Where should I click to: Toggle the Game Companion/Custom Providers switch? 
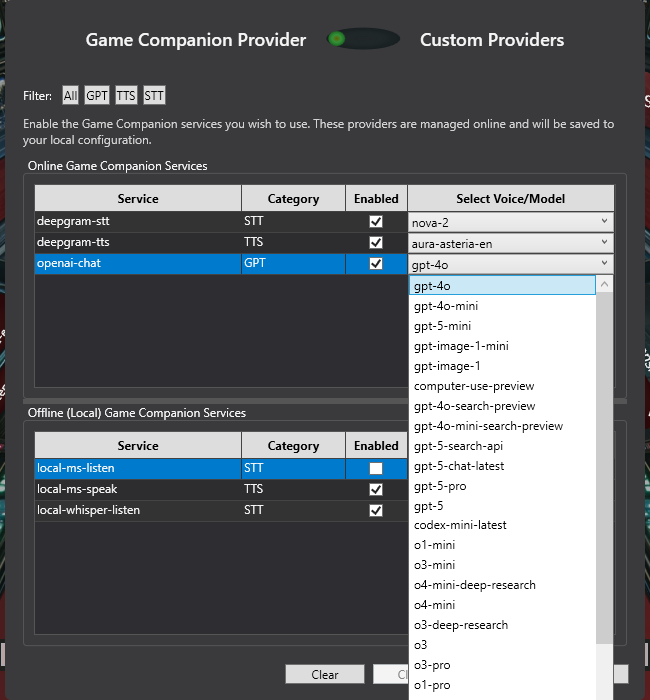[x=363, y=39]
